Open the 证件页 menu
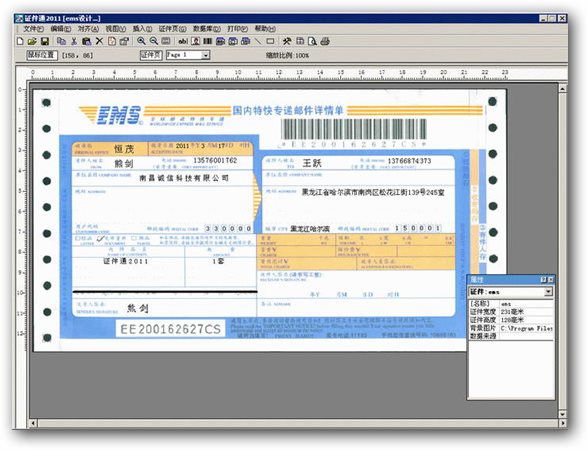588x450 pixels. (x=172, y=29)
